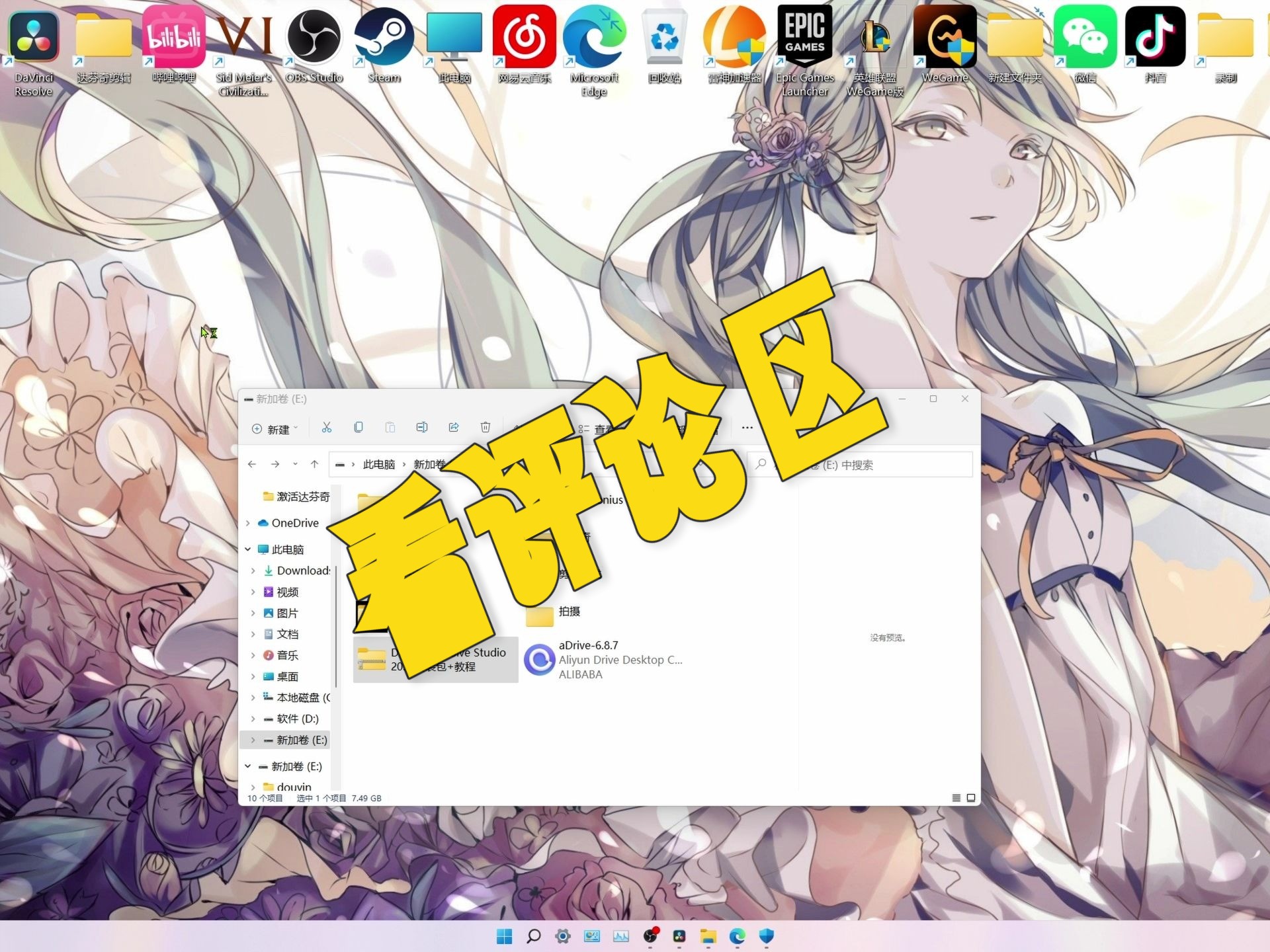The image size is (1270, 952).
Task: Launch OBS Studio from the desktop
Action: (x=314, y=46)
